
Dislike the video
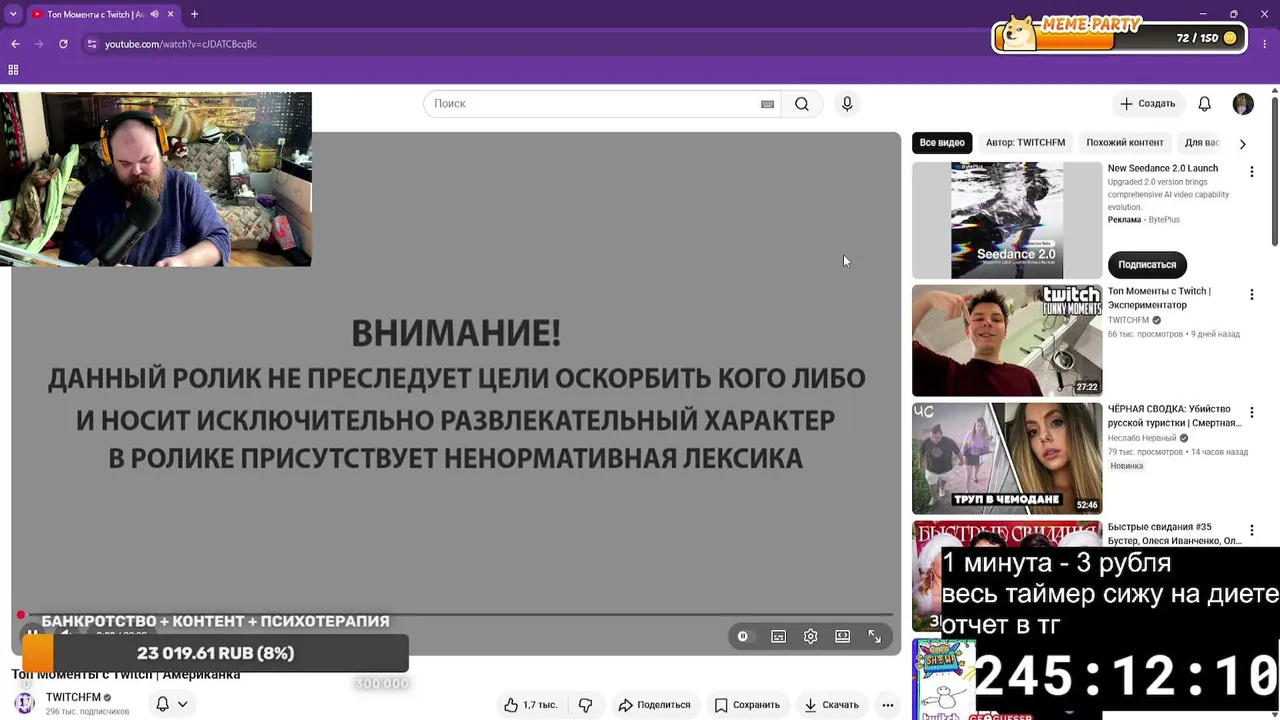(586, 705)
